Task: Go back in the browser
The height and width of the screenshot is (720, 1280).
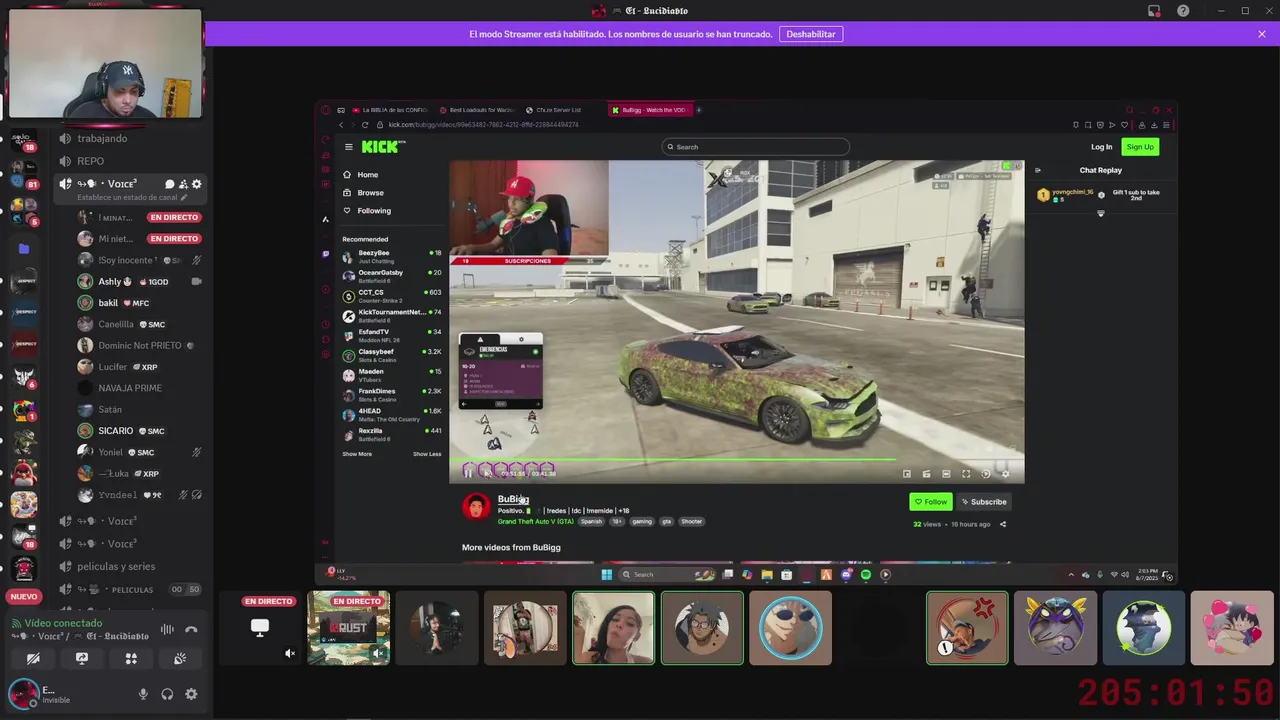Action: [x=341, y=125]
